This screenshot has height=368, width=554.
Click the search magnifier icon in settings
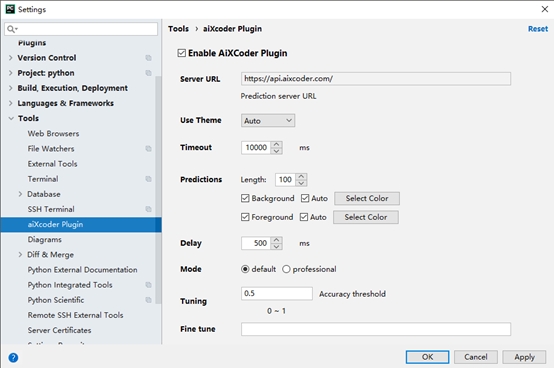[x=12, y=29]
